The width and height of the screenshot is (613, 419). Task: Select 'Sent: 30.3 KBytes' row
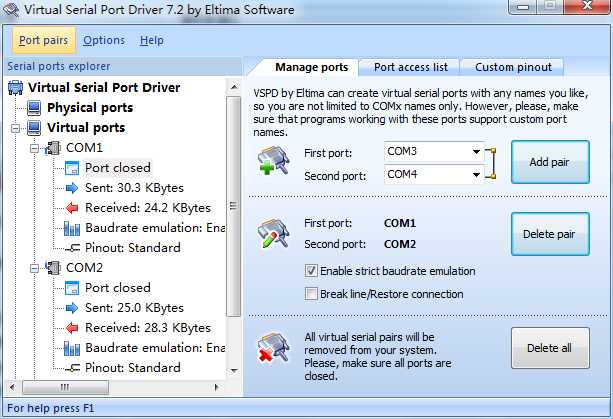[x=134, y=188]
